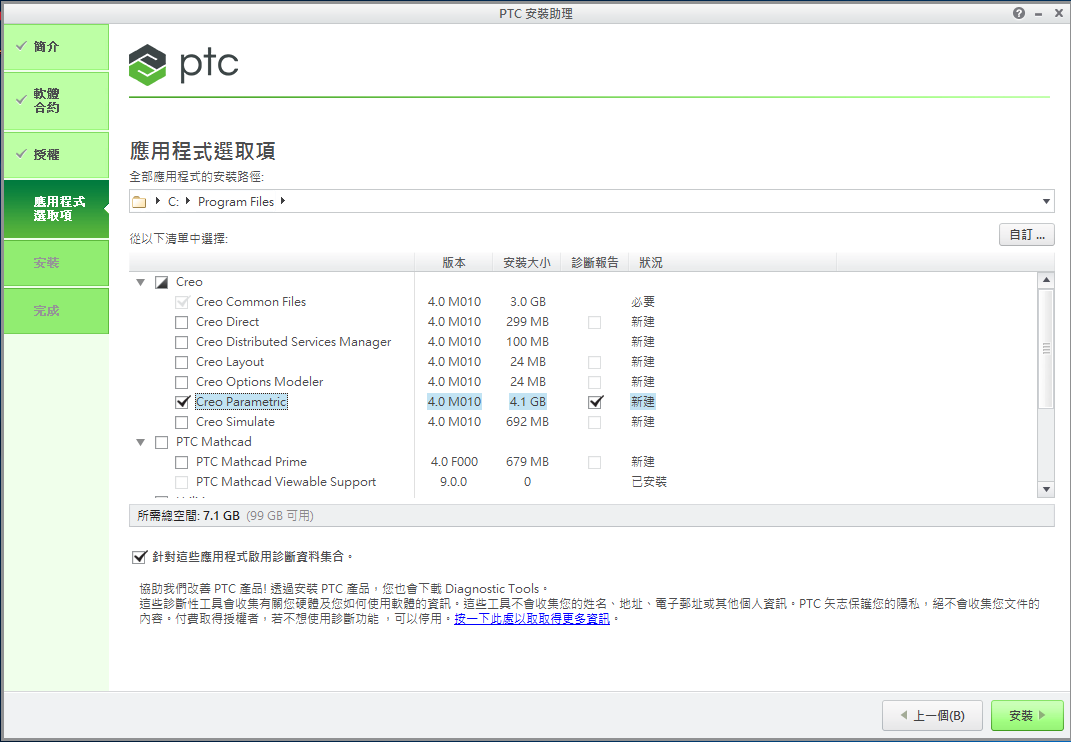This screenshot has height=742, width=1071.
Task: Toggle Creo Parametric diagnostic report checkbox
Action: point(596,402)
